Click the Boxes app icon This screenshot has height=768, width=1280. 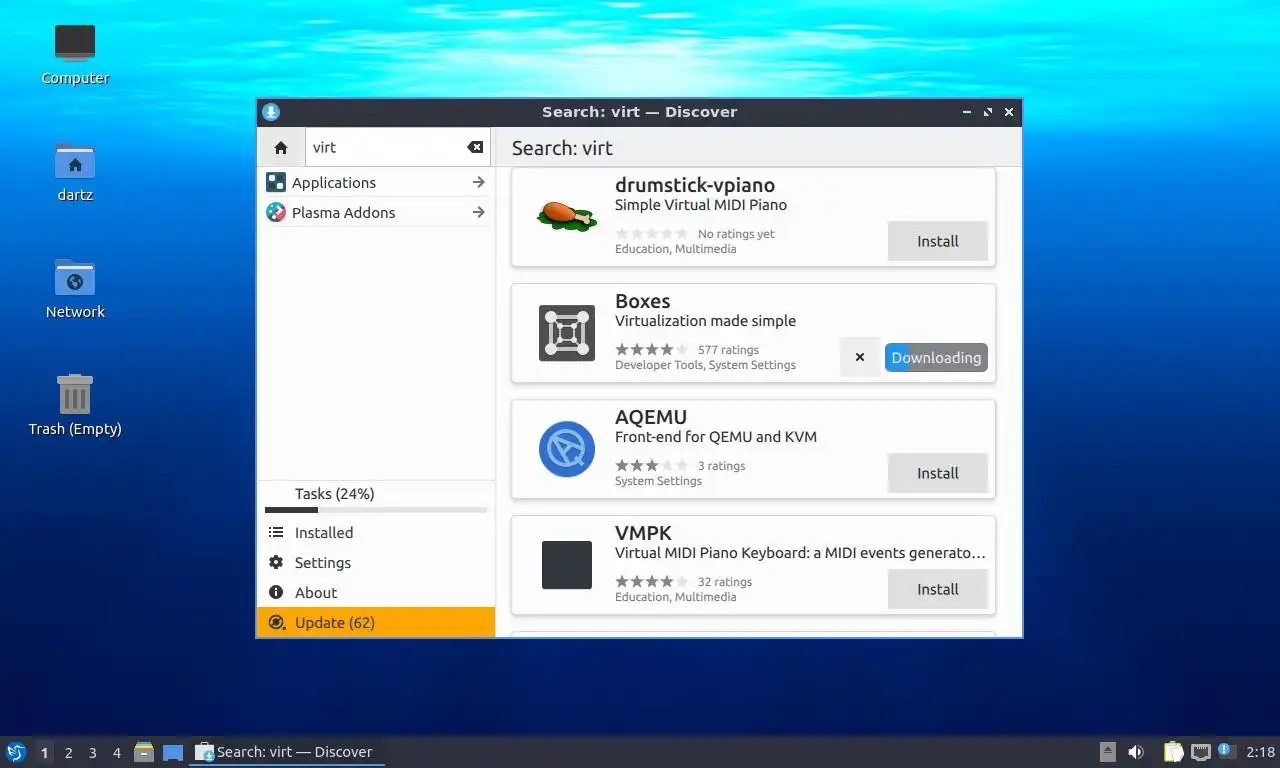tap(567, 333)
